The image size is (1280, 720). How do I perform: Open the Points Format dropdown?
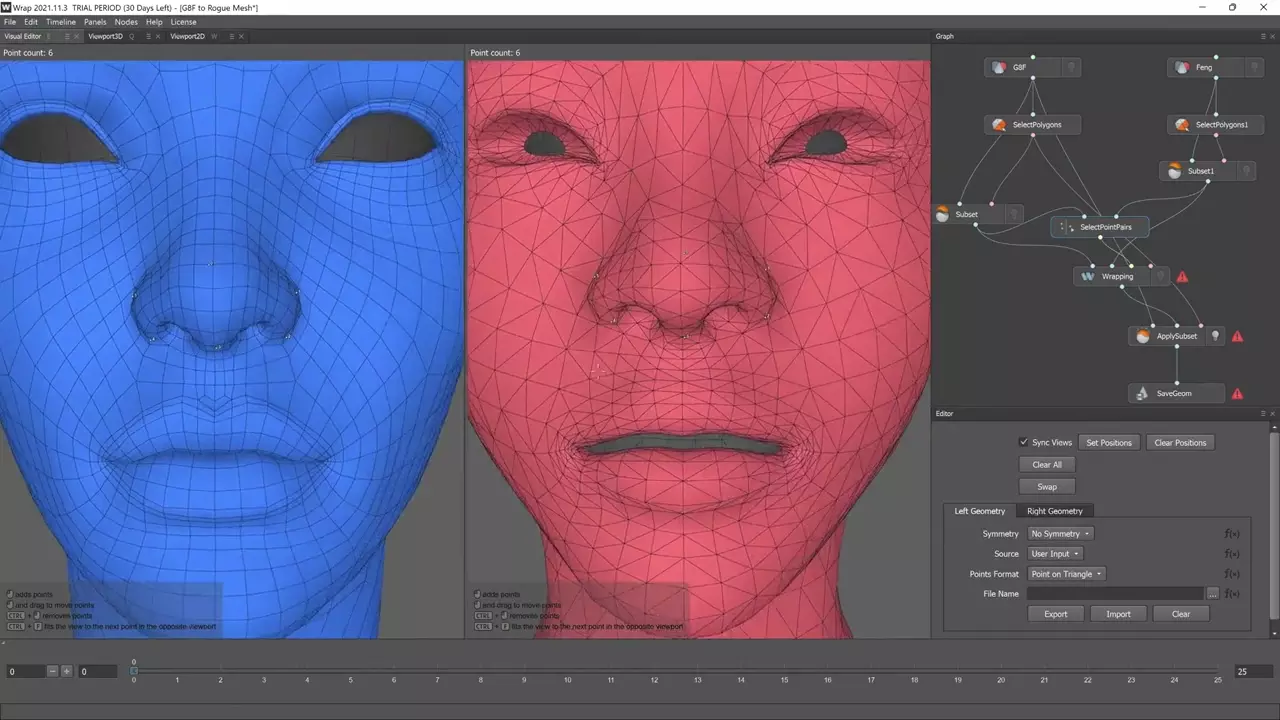point(1066,574)
